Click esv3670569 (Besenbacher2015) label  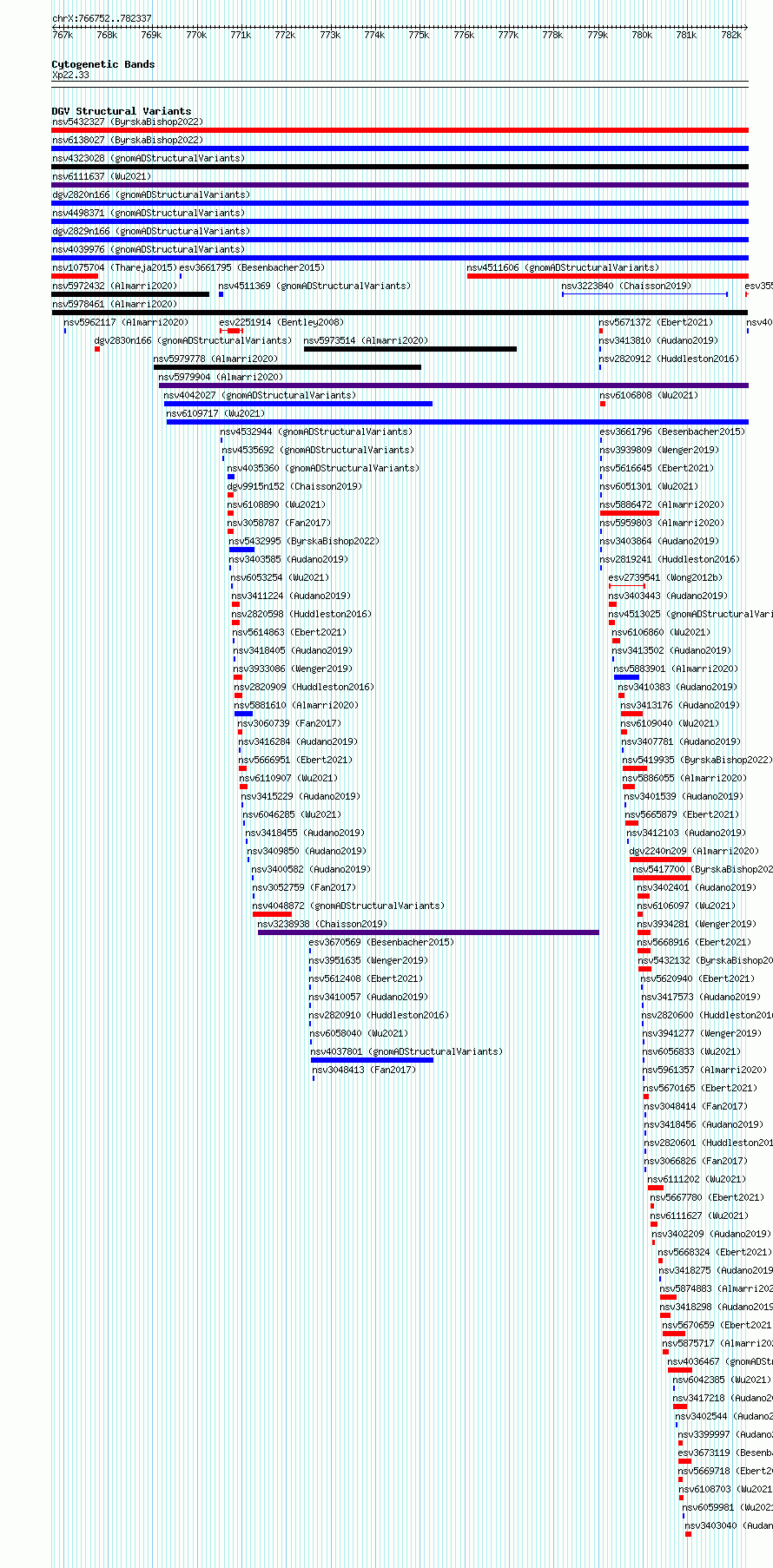(x=381, y=942)
